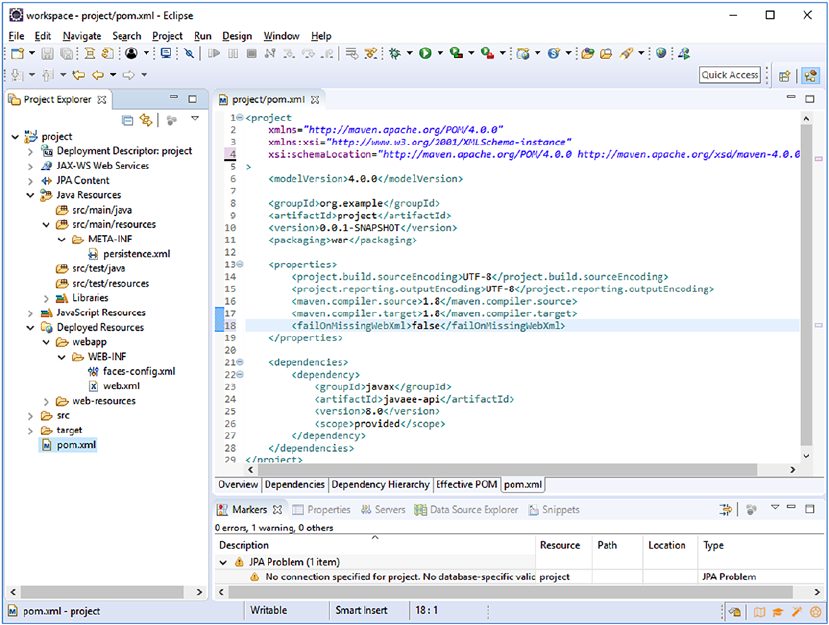Expand the JPA Content node
Image resolution: width=829 pixels, height=625 pixels.
(x=31, y=181)
